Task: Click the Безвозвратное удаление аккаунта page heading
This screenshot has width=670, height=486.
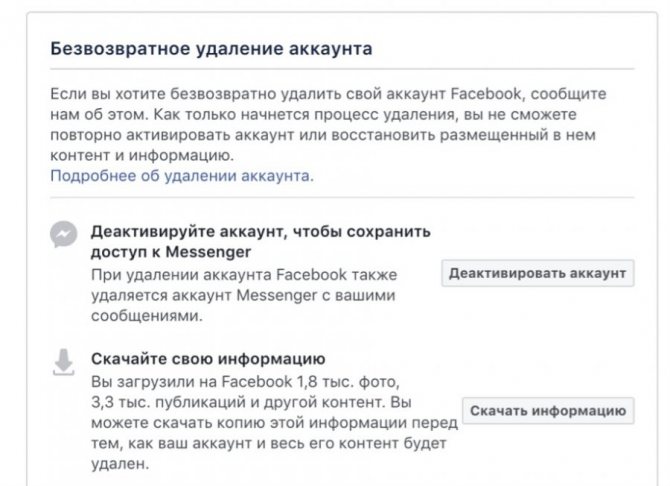Action: pyautogui.click(x=212, y=48)
